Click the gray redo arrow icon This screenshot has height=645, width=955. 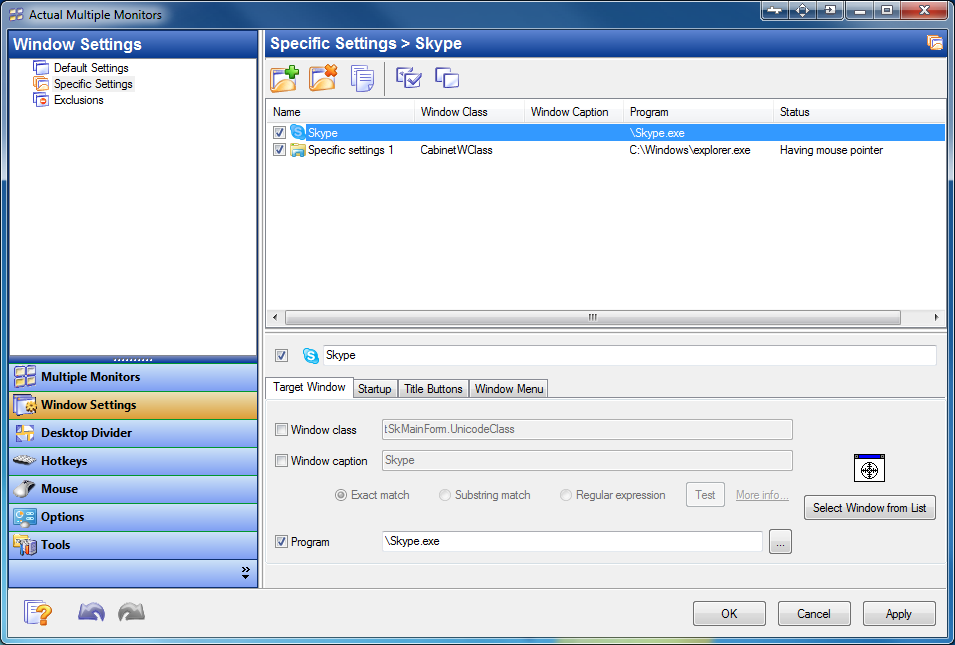[x=131, y=612]
